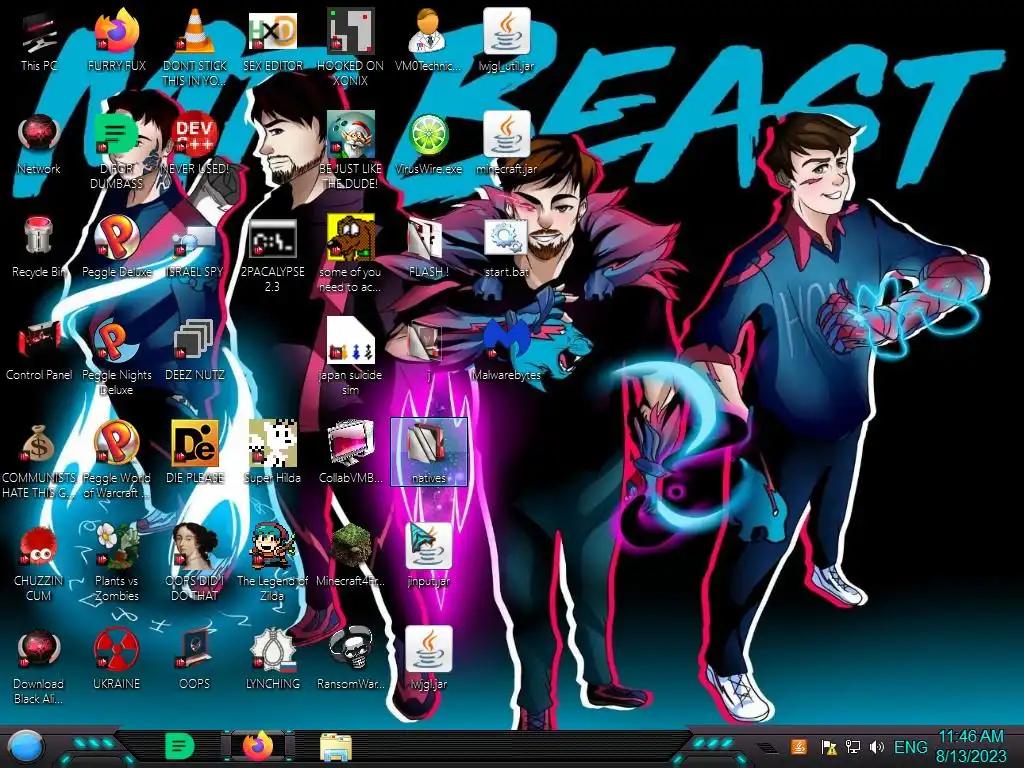Viewport: 1024px width, 768px height.
Task: Select the dog icon 'some of you need'
Action: pos(350,254)
